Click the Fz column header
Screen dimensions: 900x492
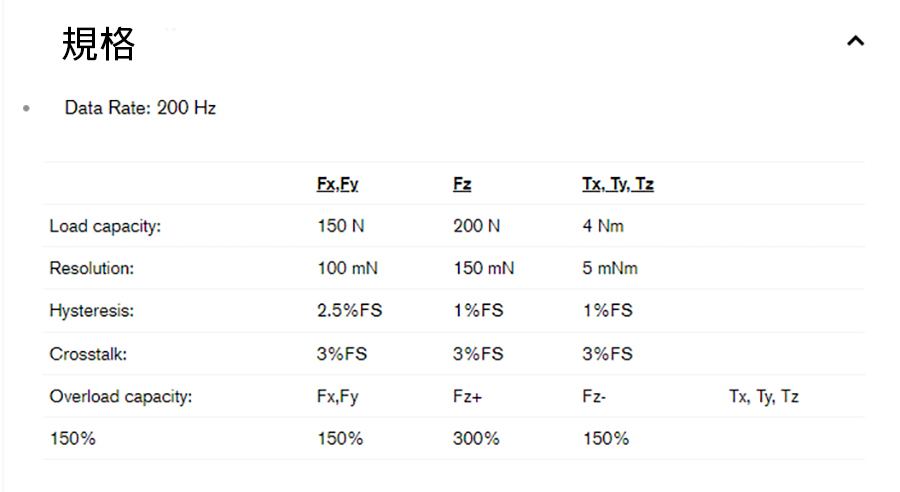462,184
